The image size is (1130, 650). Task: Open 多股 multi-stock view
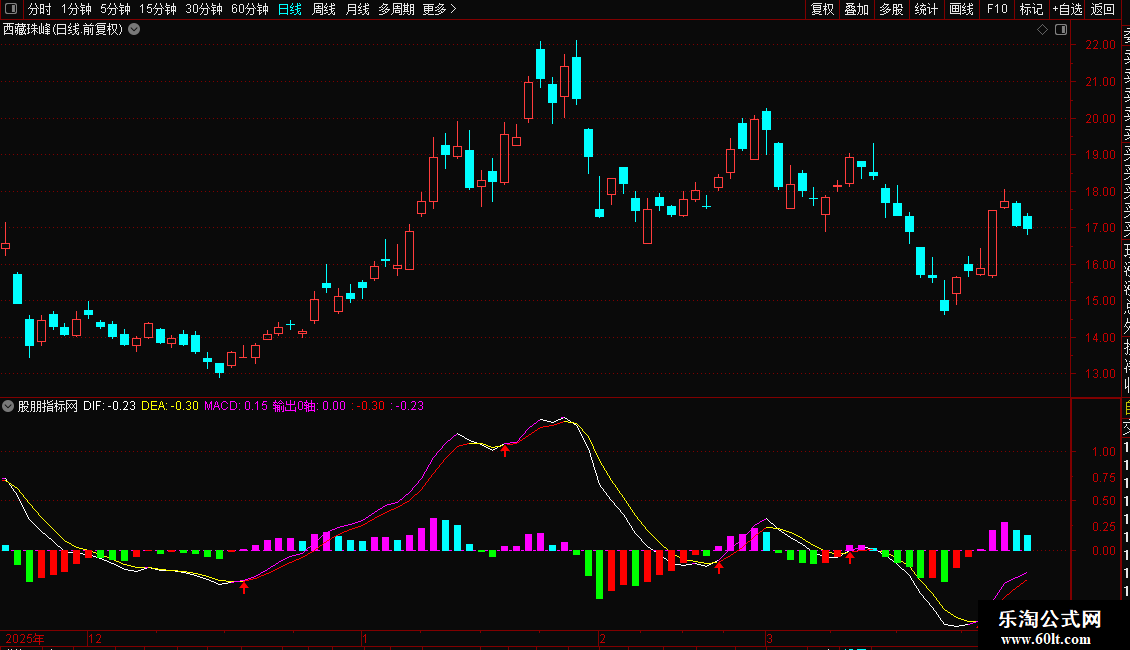click(891, 9)
